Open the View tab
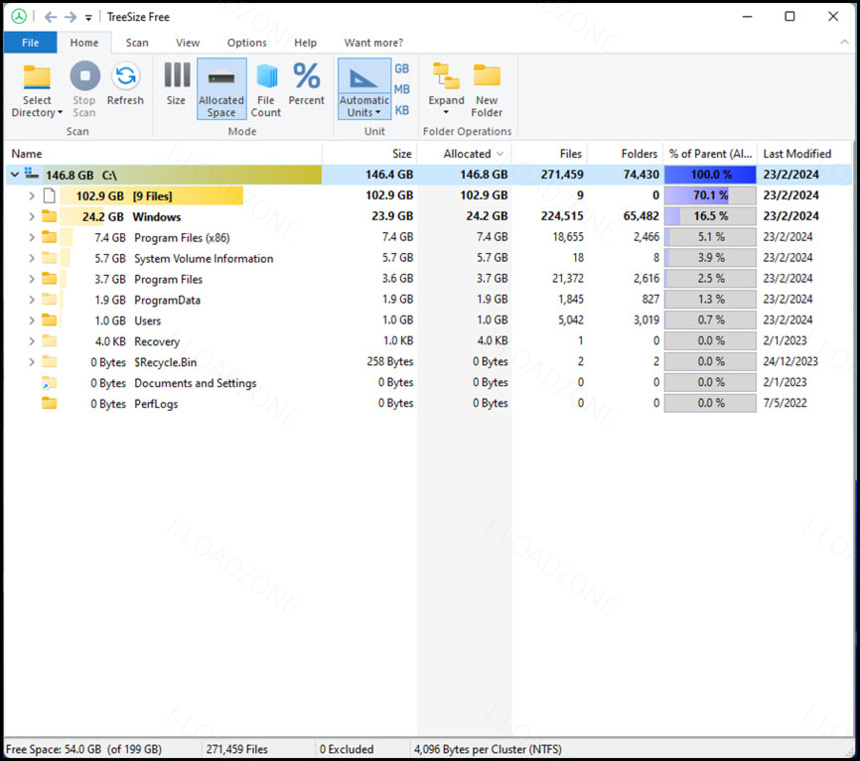This screenshot has width=860, height=761. pyautogui.click(x=188, y=42)
